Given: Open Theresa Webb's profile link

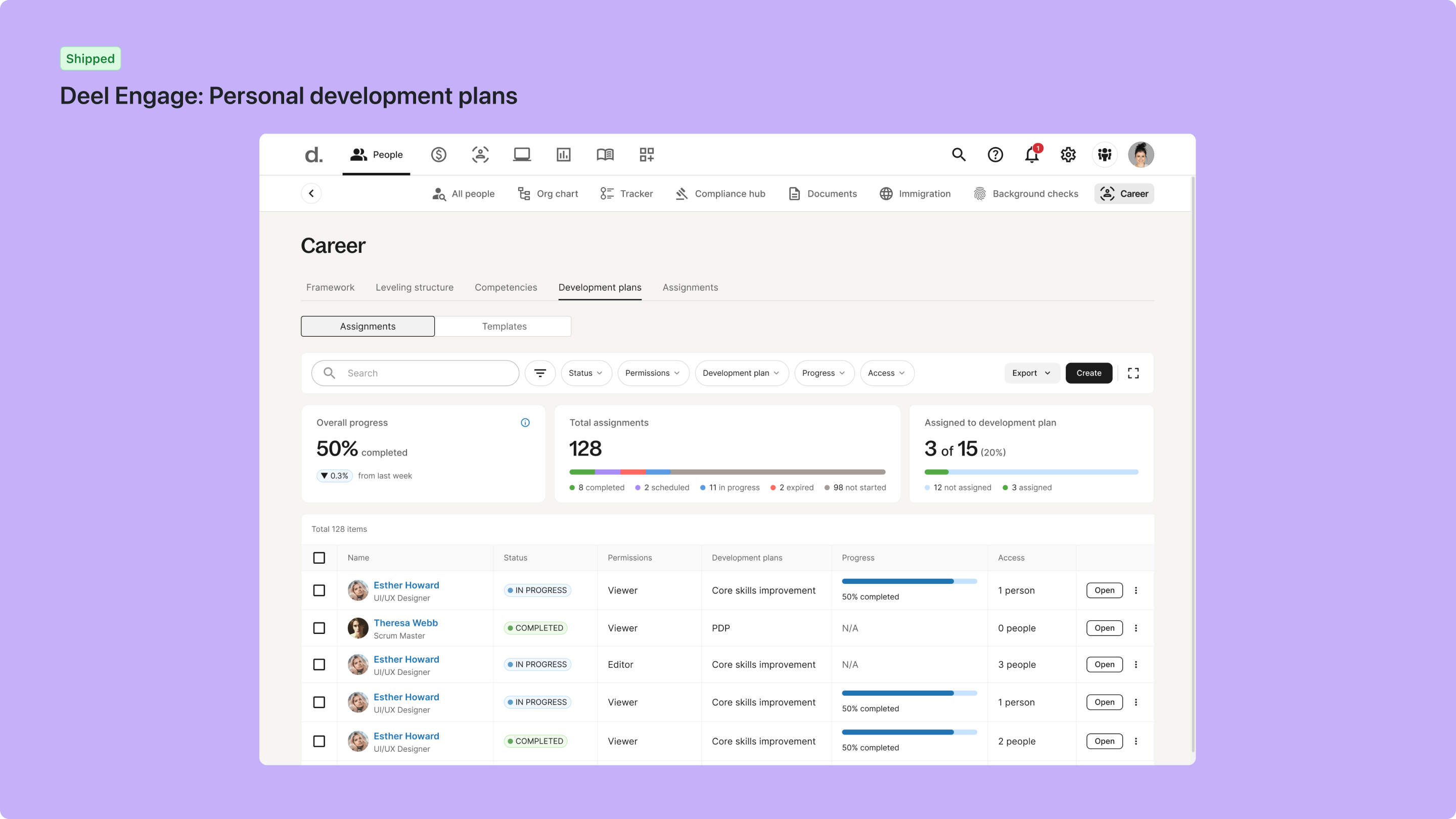Looking at the screenshot, I should tap(405, 623).
